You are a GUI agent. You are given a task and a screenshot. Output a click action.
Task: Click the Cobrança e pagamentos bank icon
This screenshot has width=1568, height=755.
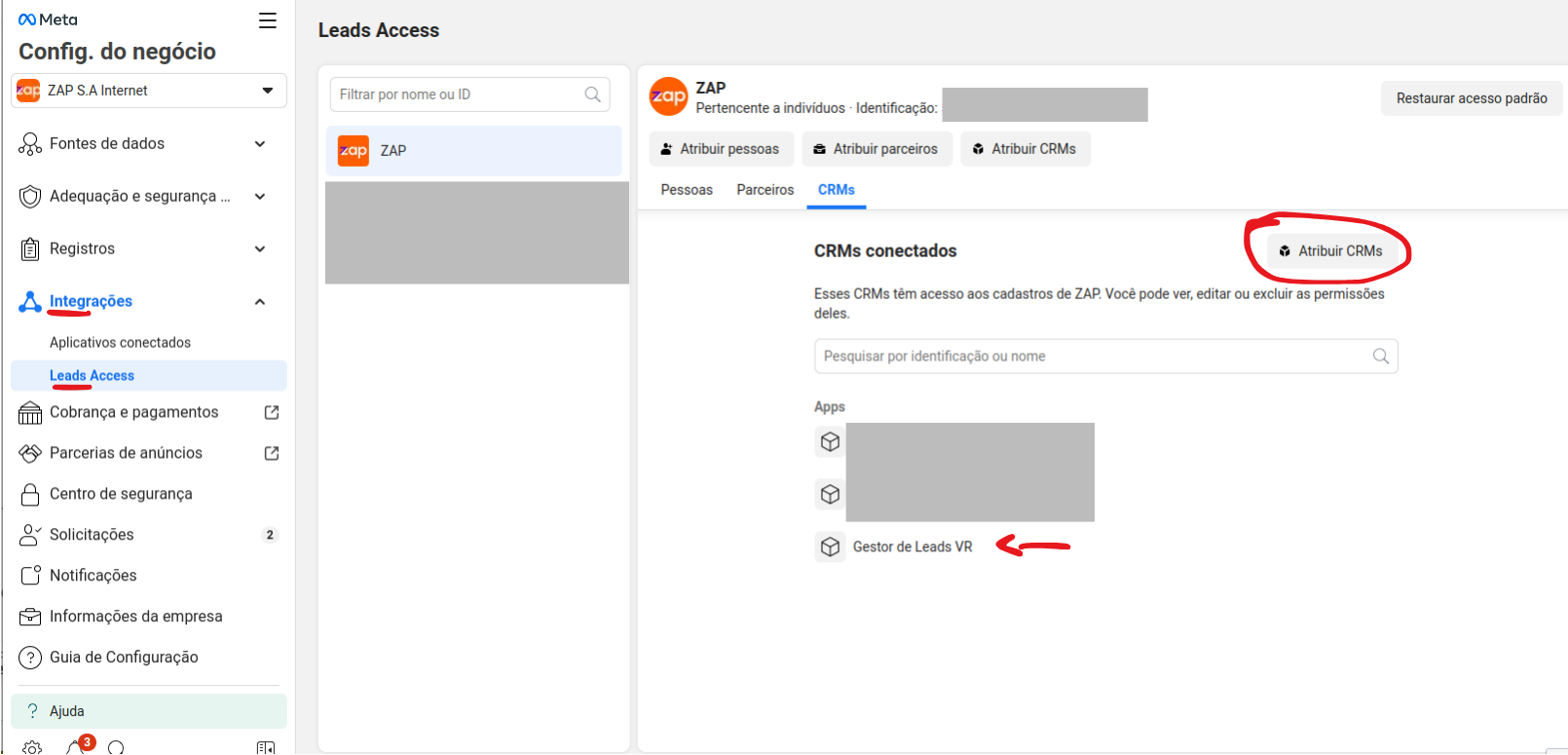30,413
